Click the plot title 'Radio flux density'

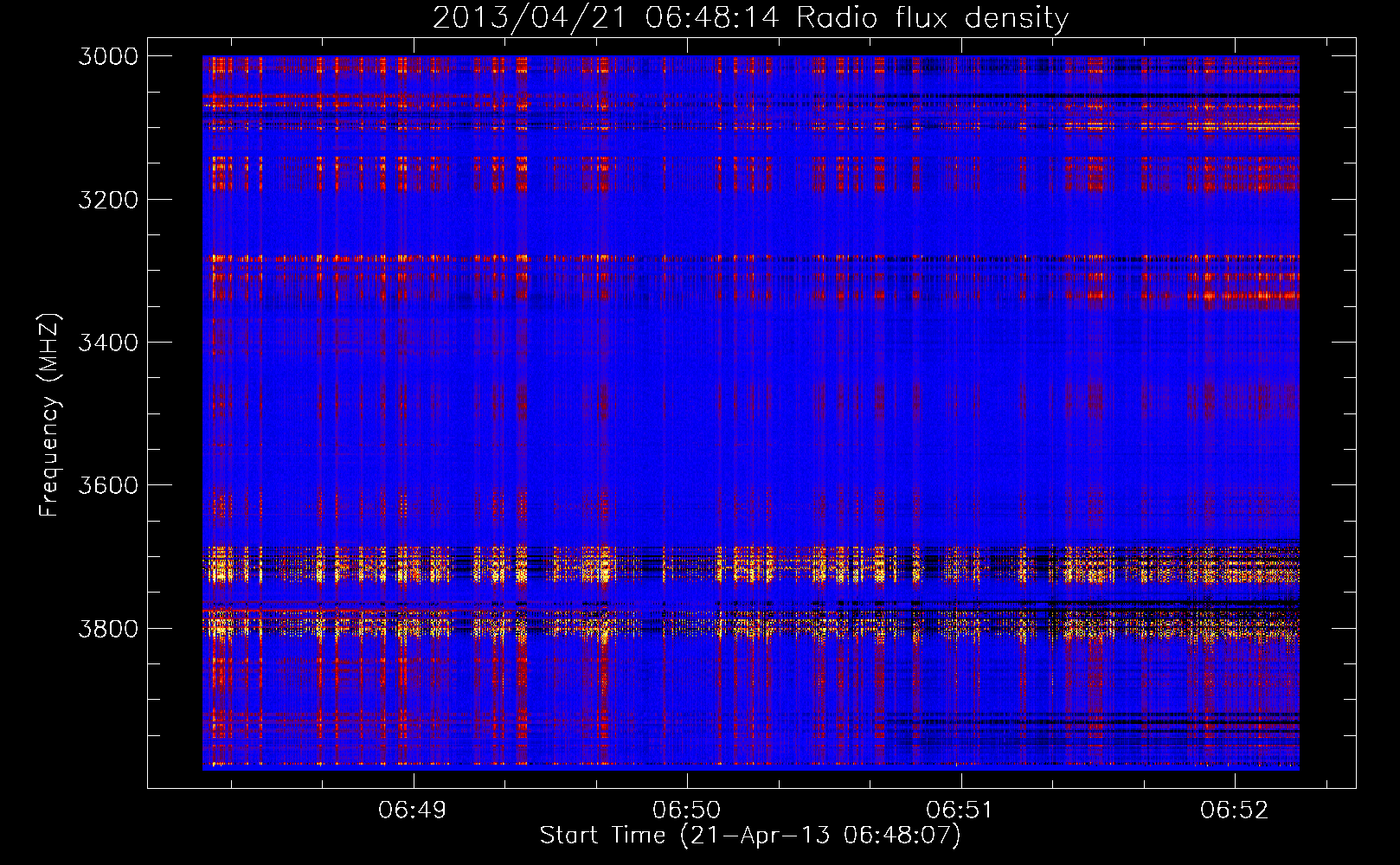[932, 18]
